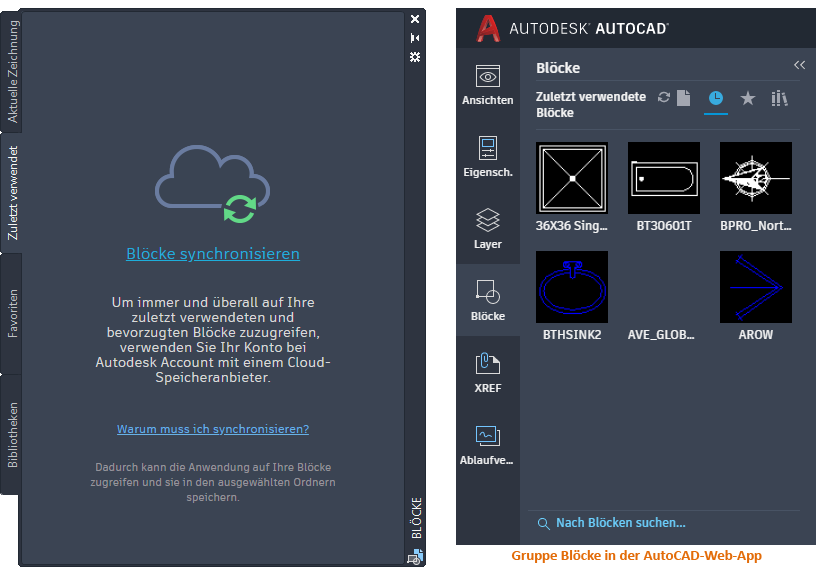Screen dimensions: 816x567
Task: Switch to the Bibliotheken tab
Action: [x=12, y=435]
